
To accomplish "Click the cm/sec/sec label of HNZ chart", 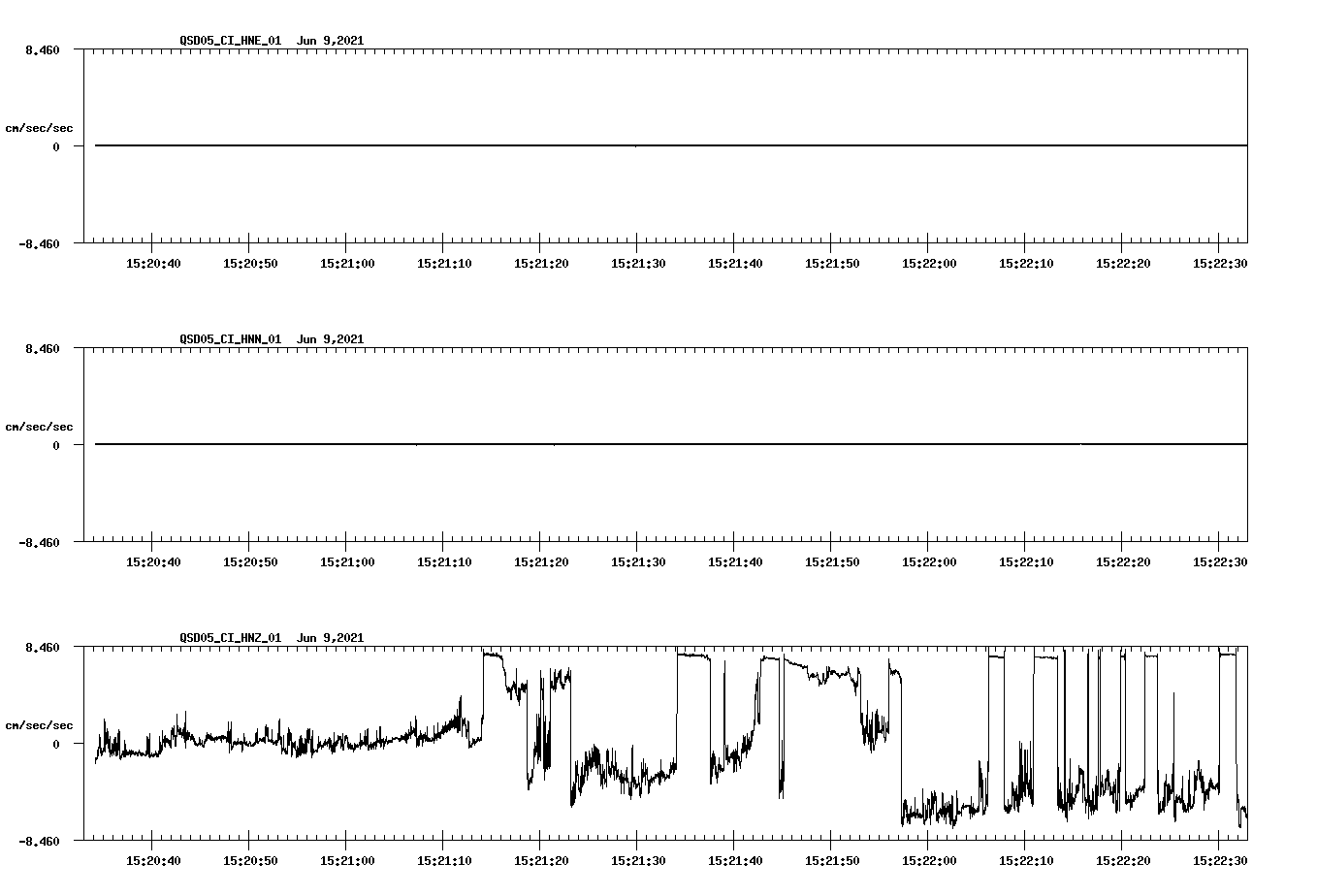I will point(39,725).
